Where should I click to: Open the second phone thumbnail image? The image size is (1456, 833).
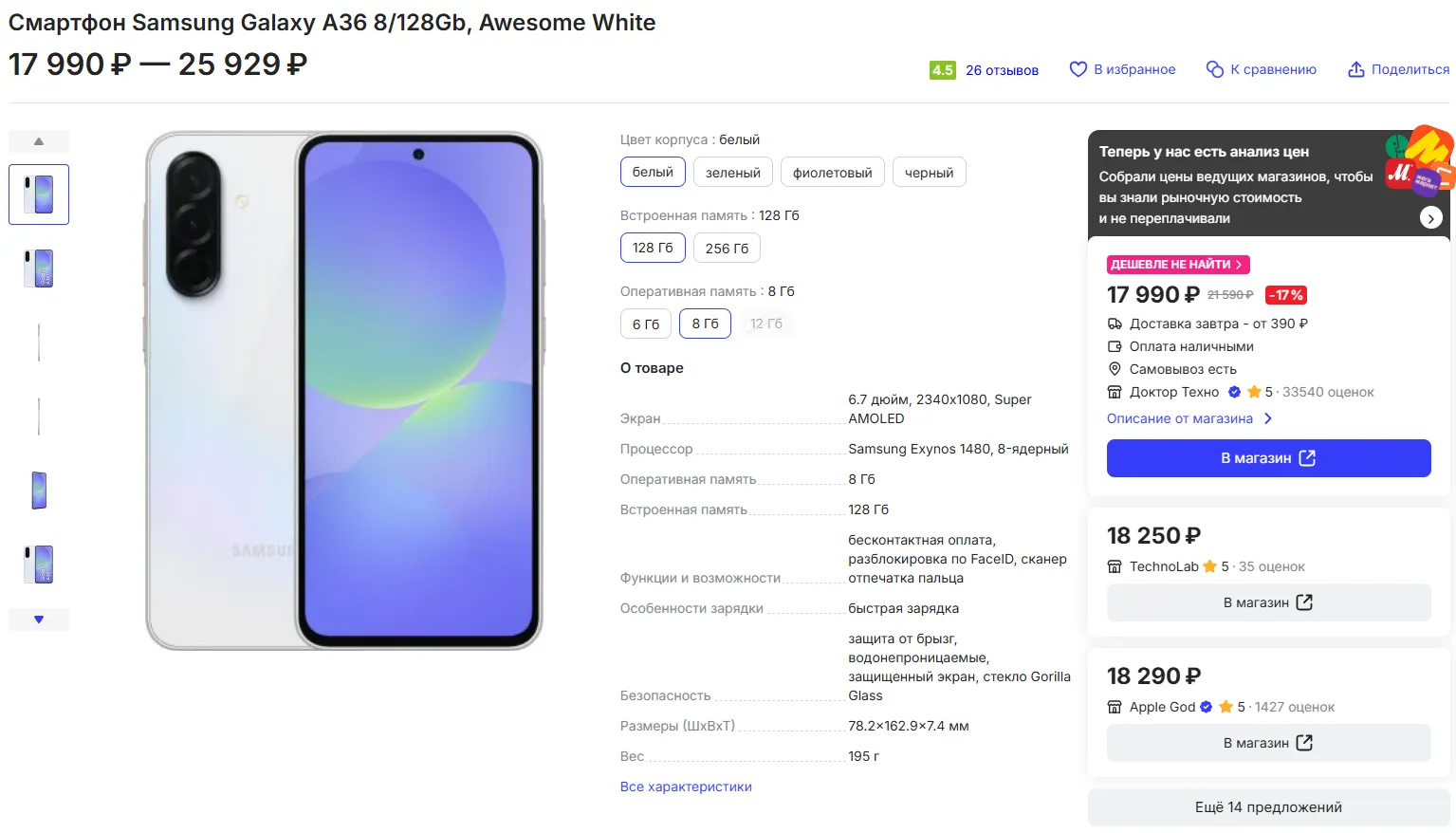(39, 268)
